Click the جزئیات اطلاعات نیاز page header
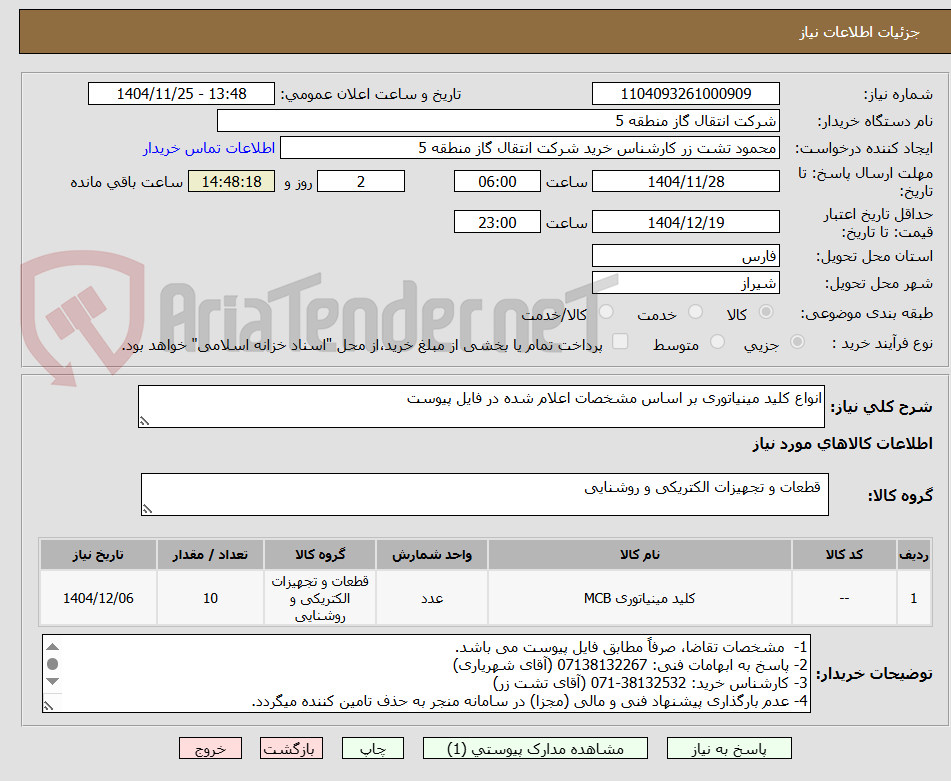Image resolution: width=951 pixels, height=781 pixels. click(859, 32)
